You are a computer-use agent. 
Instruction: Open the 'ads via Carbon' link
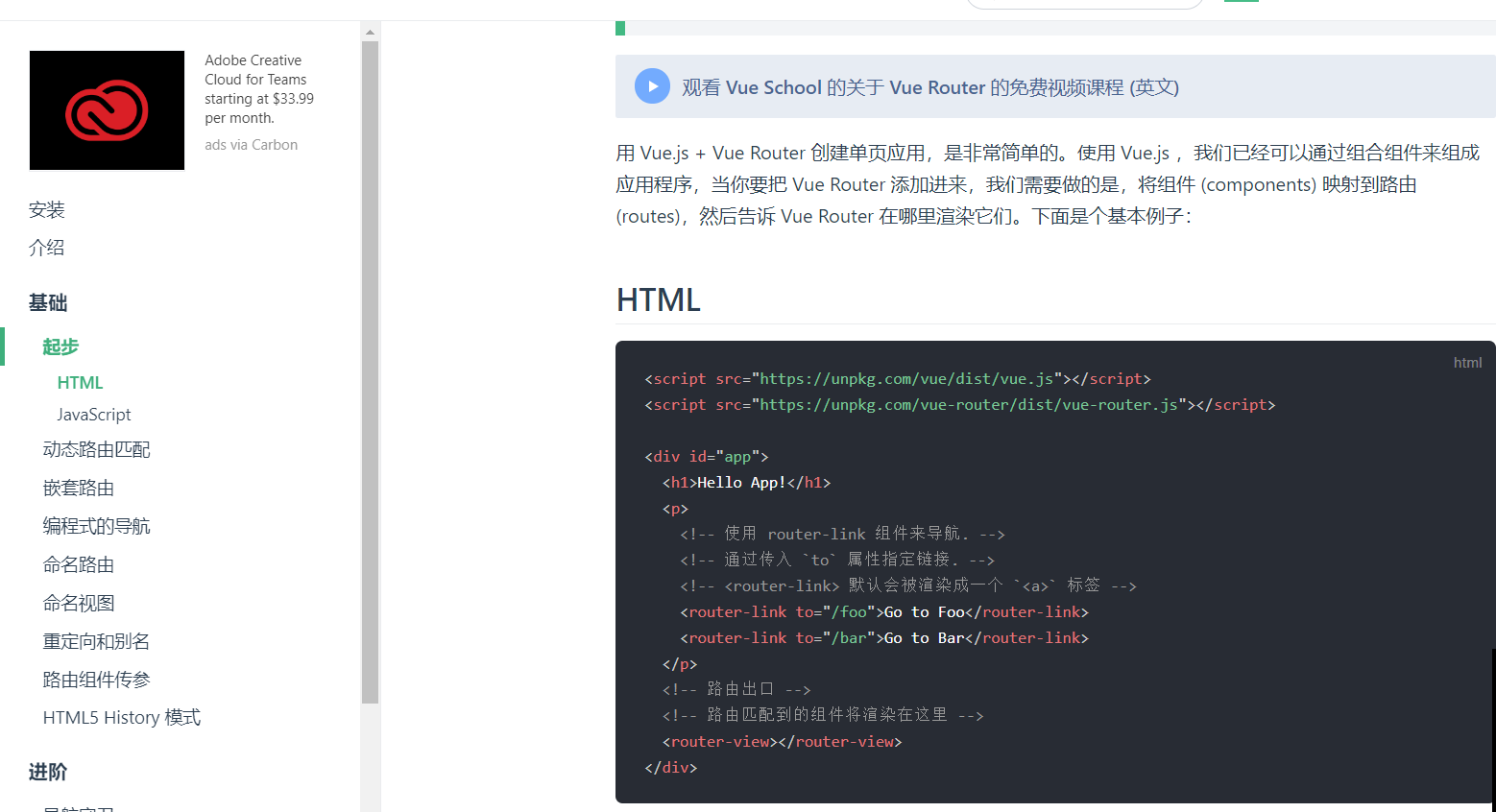[x=251, y=145]
